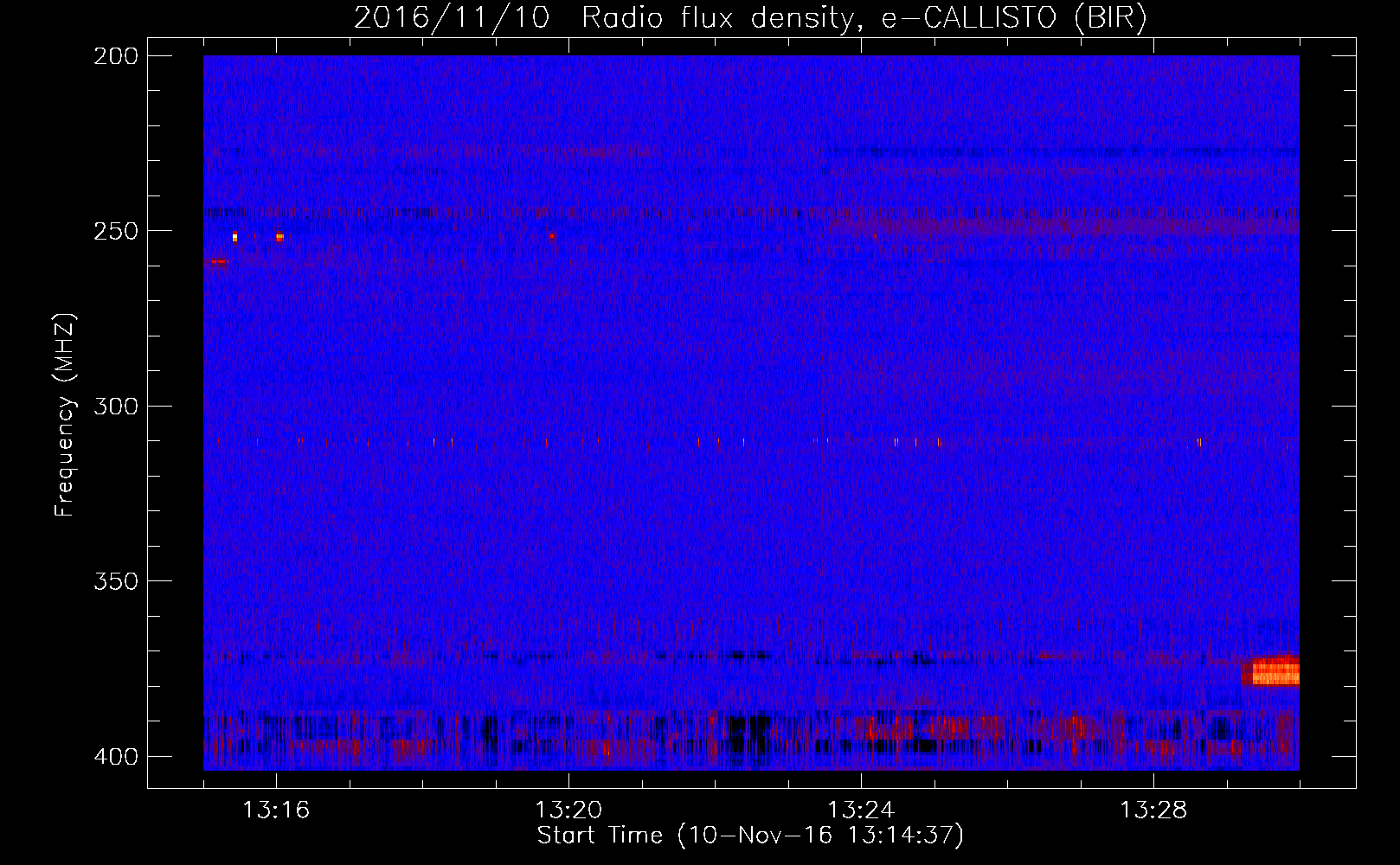
Task: Click the bright orange burst near 375 MHz
Action: pos(1272,671)
